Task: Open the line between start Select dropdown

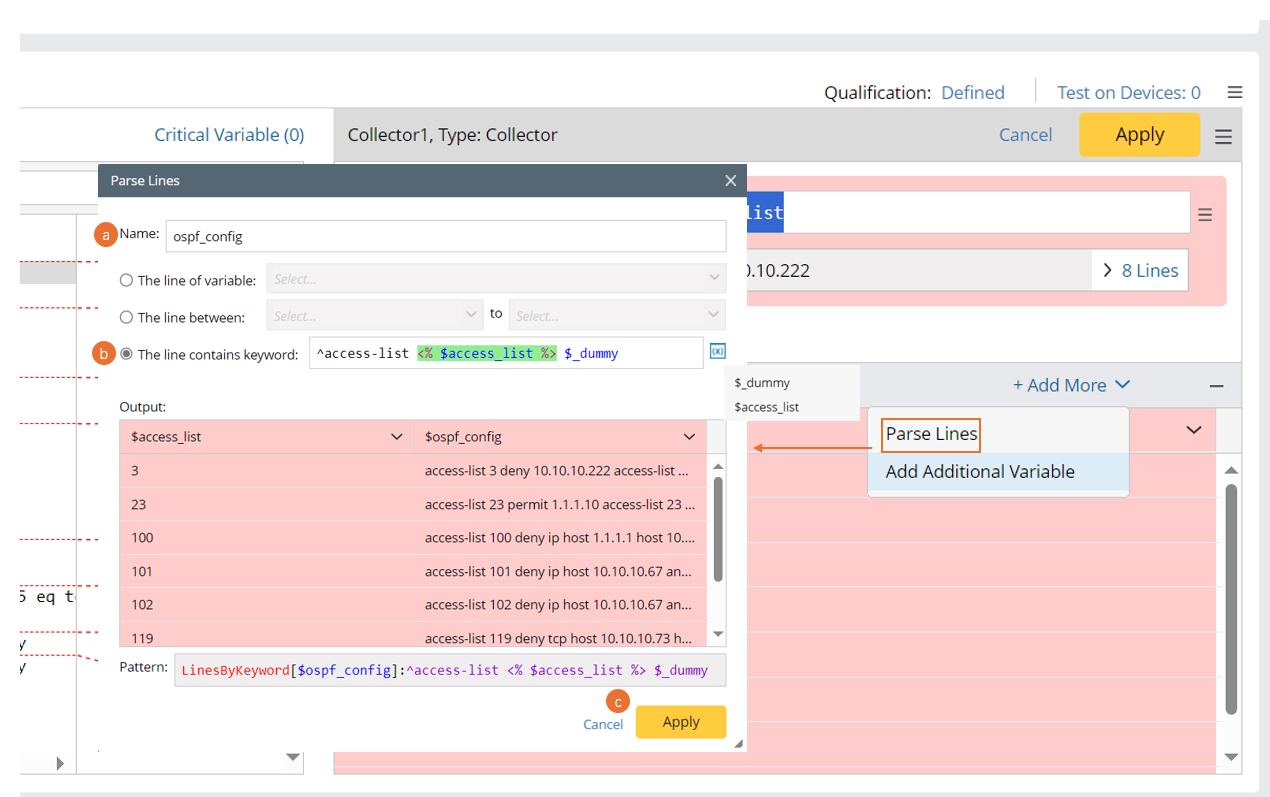Action: tap(376, 315)
